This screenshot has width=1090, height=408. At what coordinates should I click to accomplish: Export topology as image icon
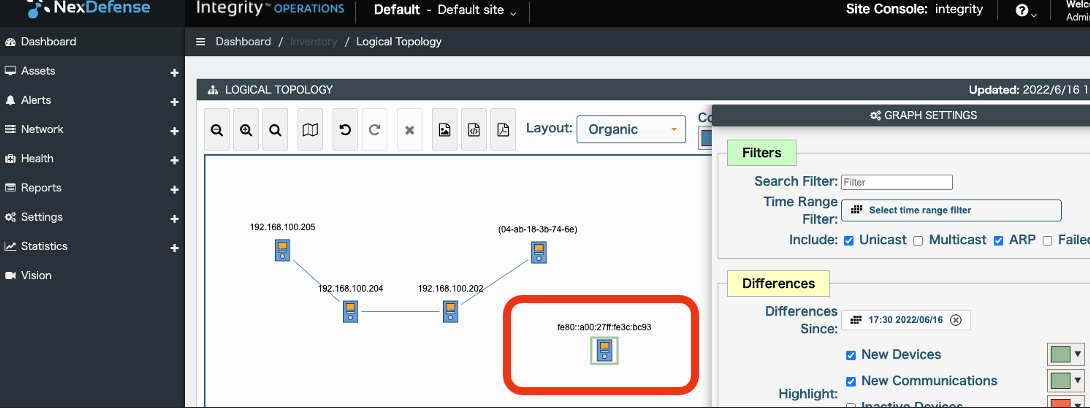pos(445,130)
